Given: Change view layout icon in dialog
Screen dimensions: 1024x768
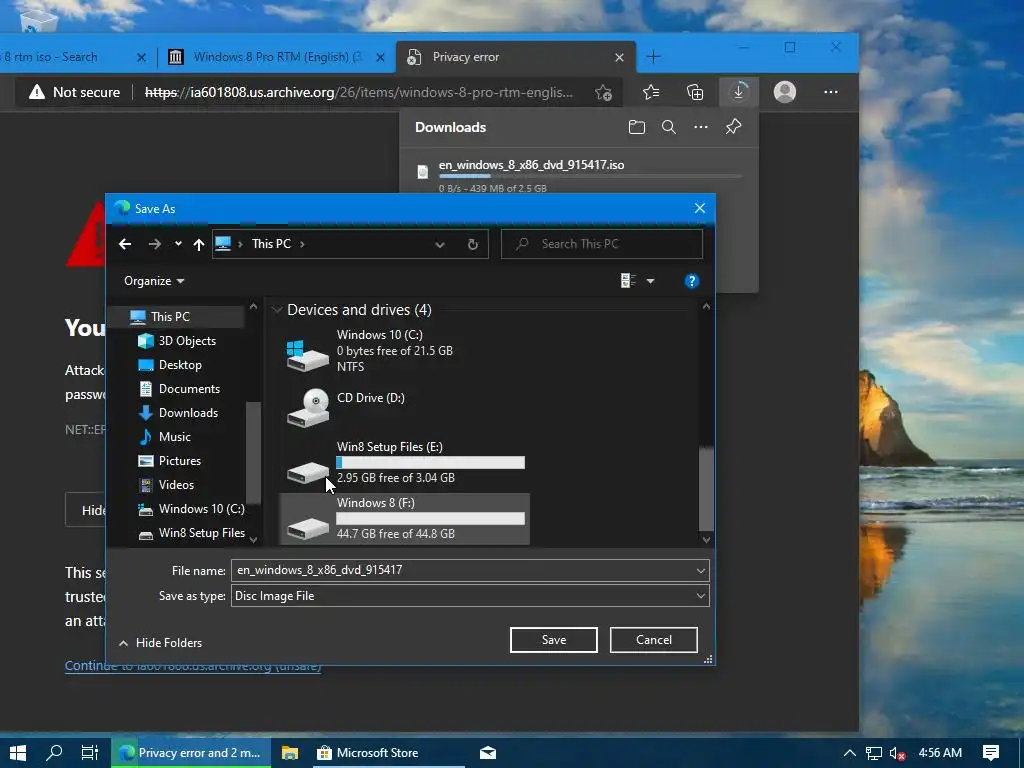Looking at the screenshot, I should [628, 281].
